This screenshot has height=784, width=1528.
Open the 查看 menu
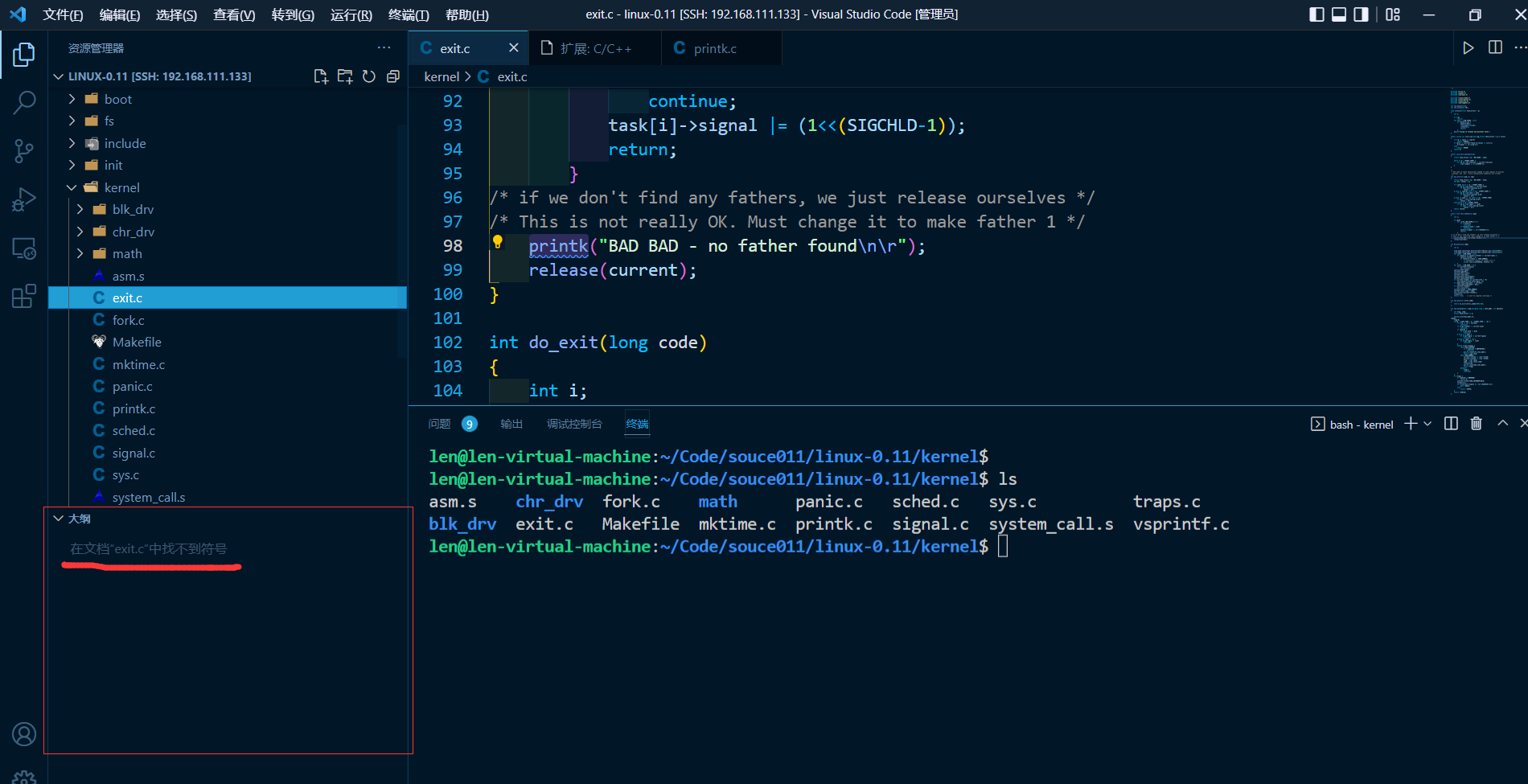pos(233,14)
